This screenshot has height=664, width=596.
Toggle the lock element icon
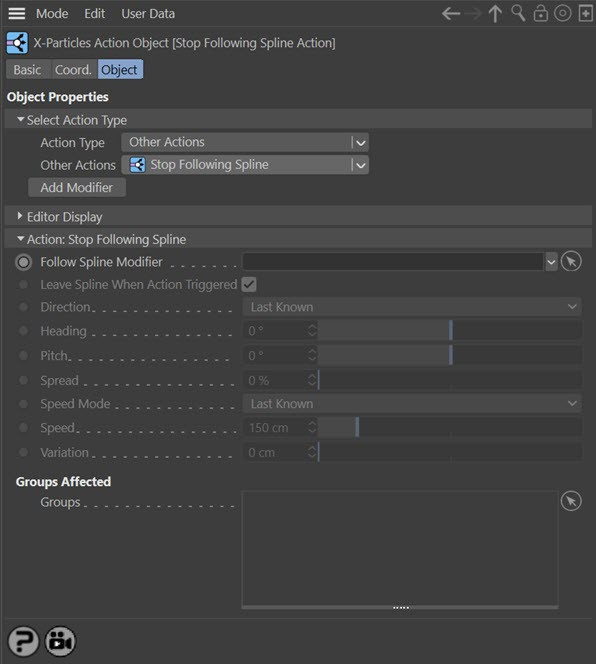click(541, 14)
